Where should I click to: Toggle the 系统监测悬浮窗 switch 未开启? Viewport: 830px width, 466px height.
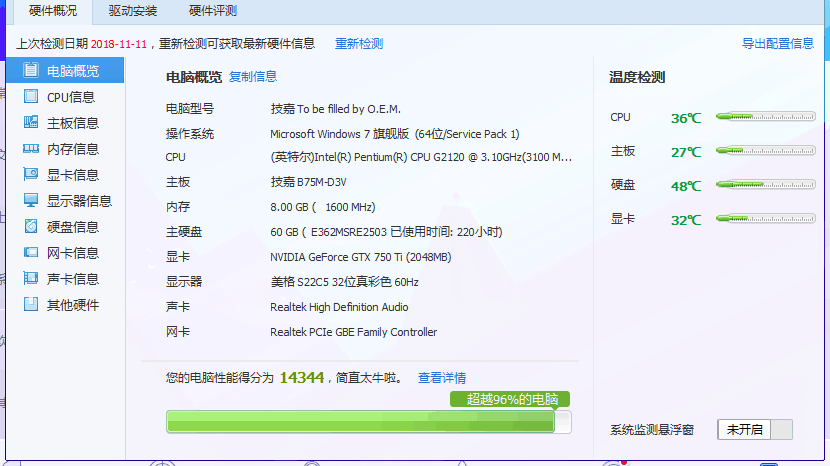click(755, 429)
